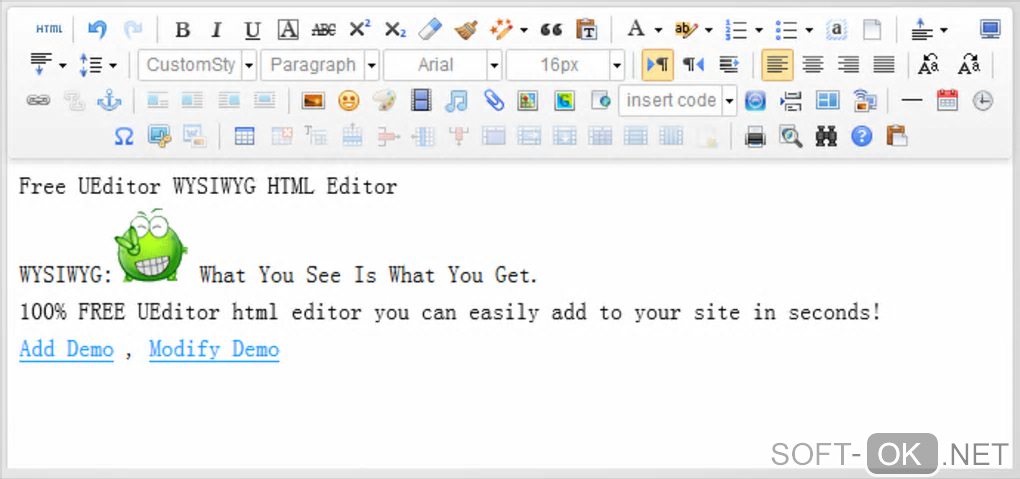The image size is (1020, 479).
Task: Open the highlight background color arrow
Action: tap(708, 29)
